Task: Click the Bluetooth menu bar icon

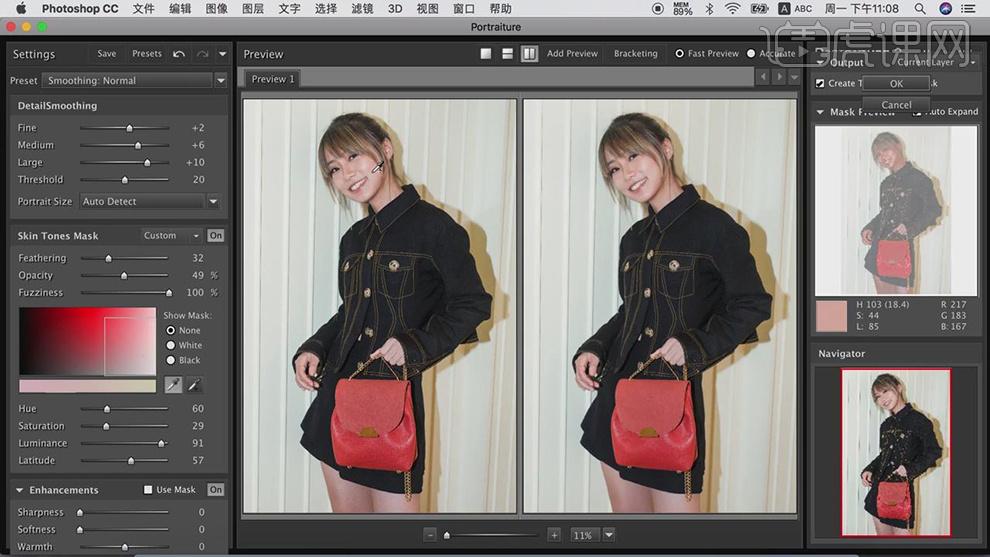Action: pos(709,8)
